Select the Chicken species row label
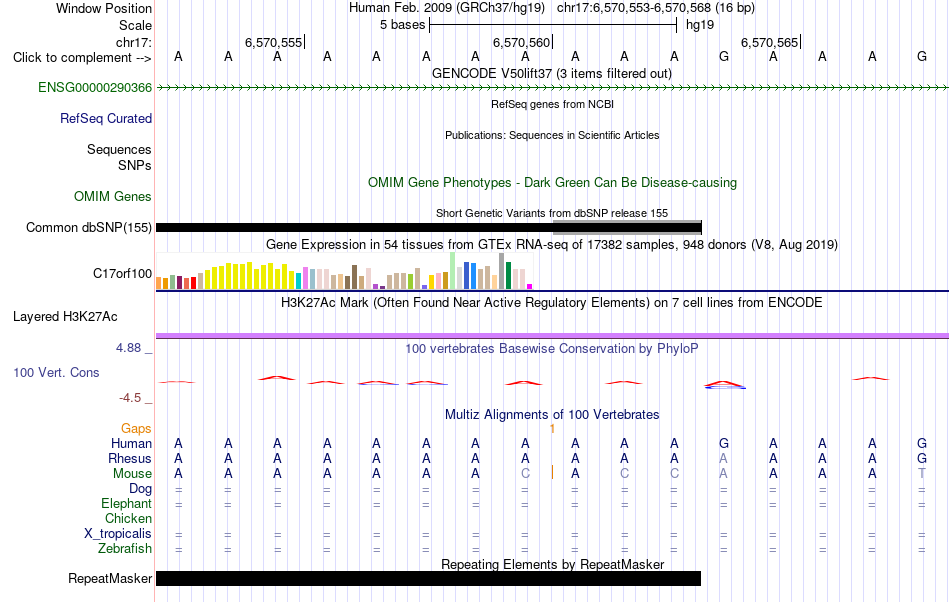The image size is (950, 602). pos(128,519)
